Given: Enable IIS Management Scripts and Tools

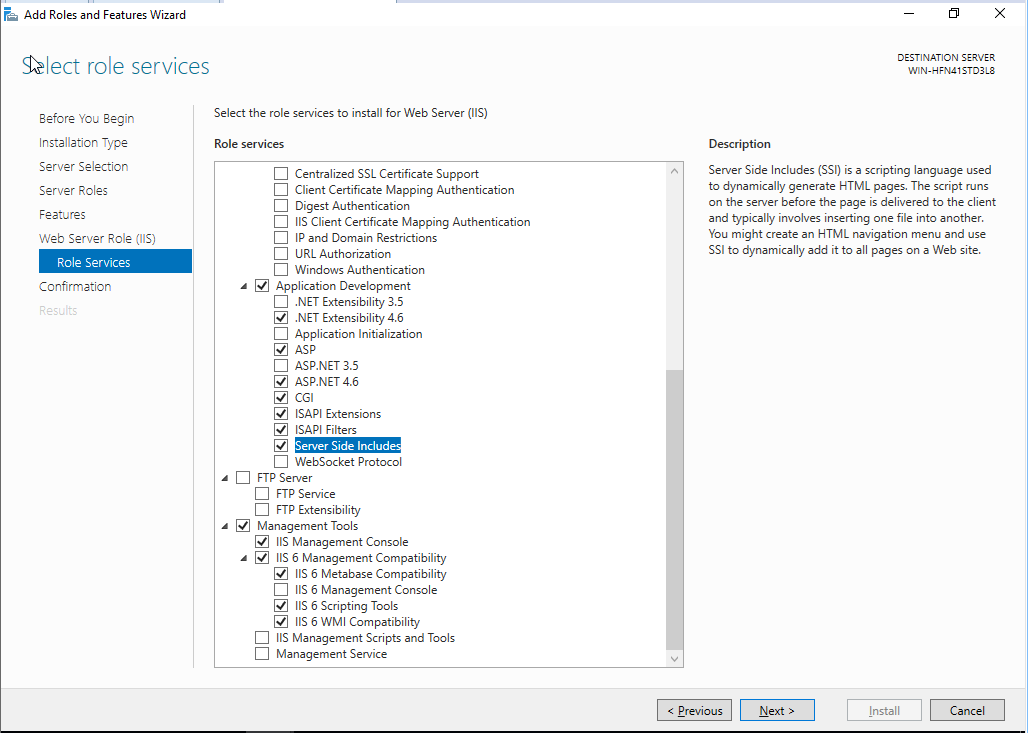Looking at the screenshot, I should [262, 637].
